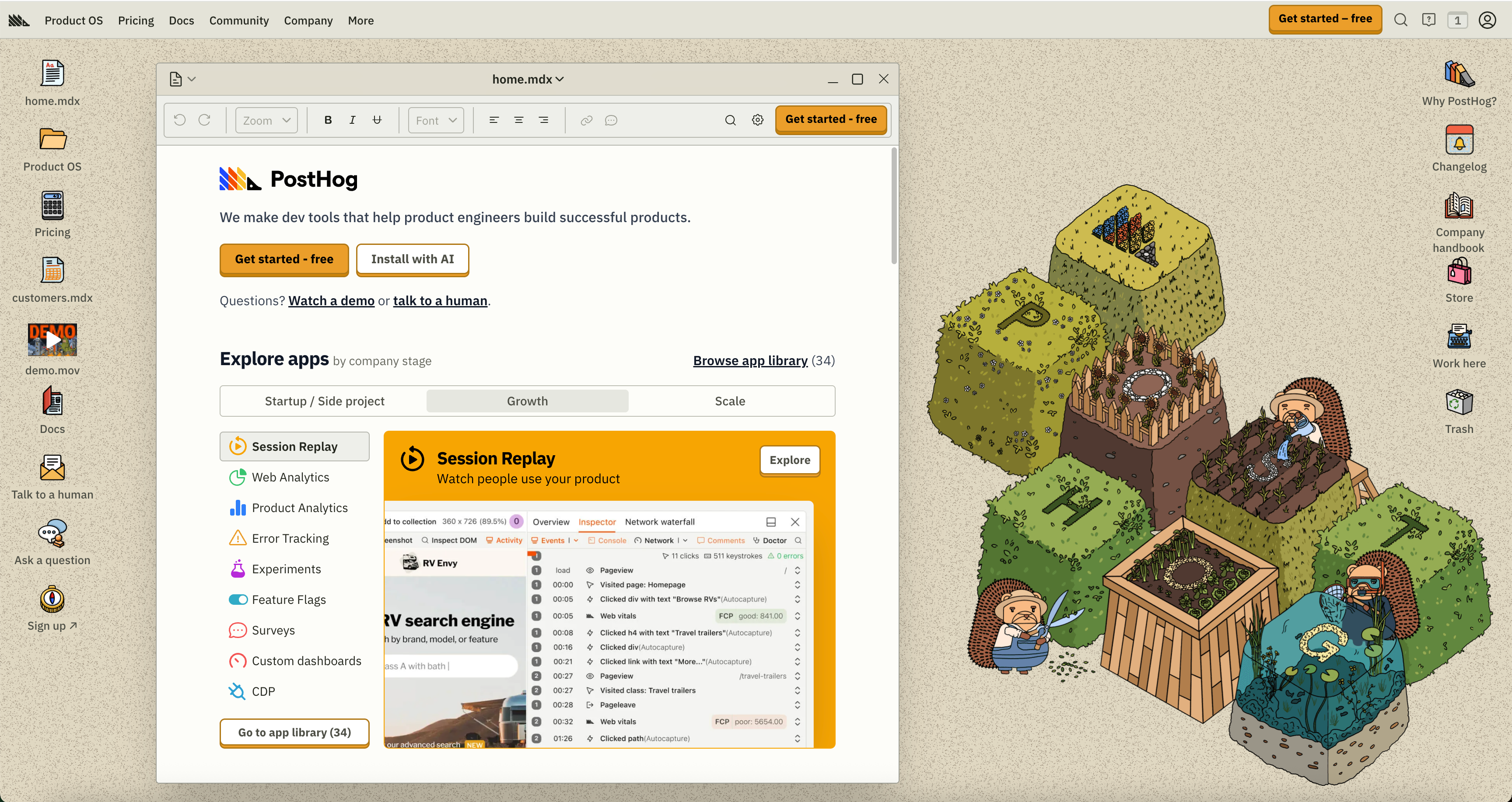Click the strikethrough formatting icon
Image resolution: width=1512 pixels, height=802 pixels.
pos(377,120)
